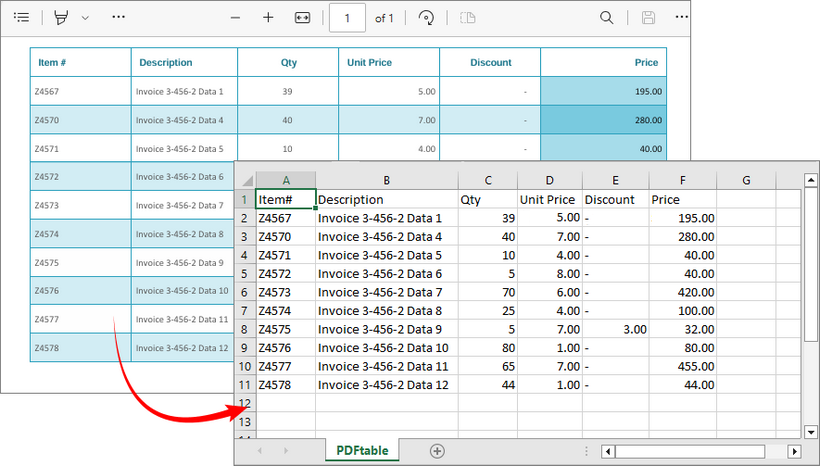Select Excel price cell 455.00
The height and width of the screenshot is (466, 820).
pyautogui.click(x=682, y=366)
